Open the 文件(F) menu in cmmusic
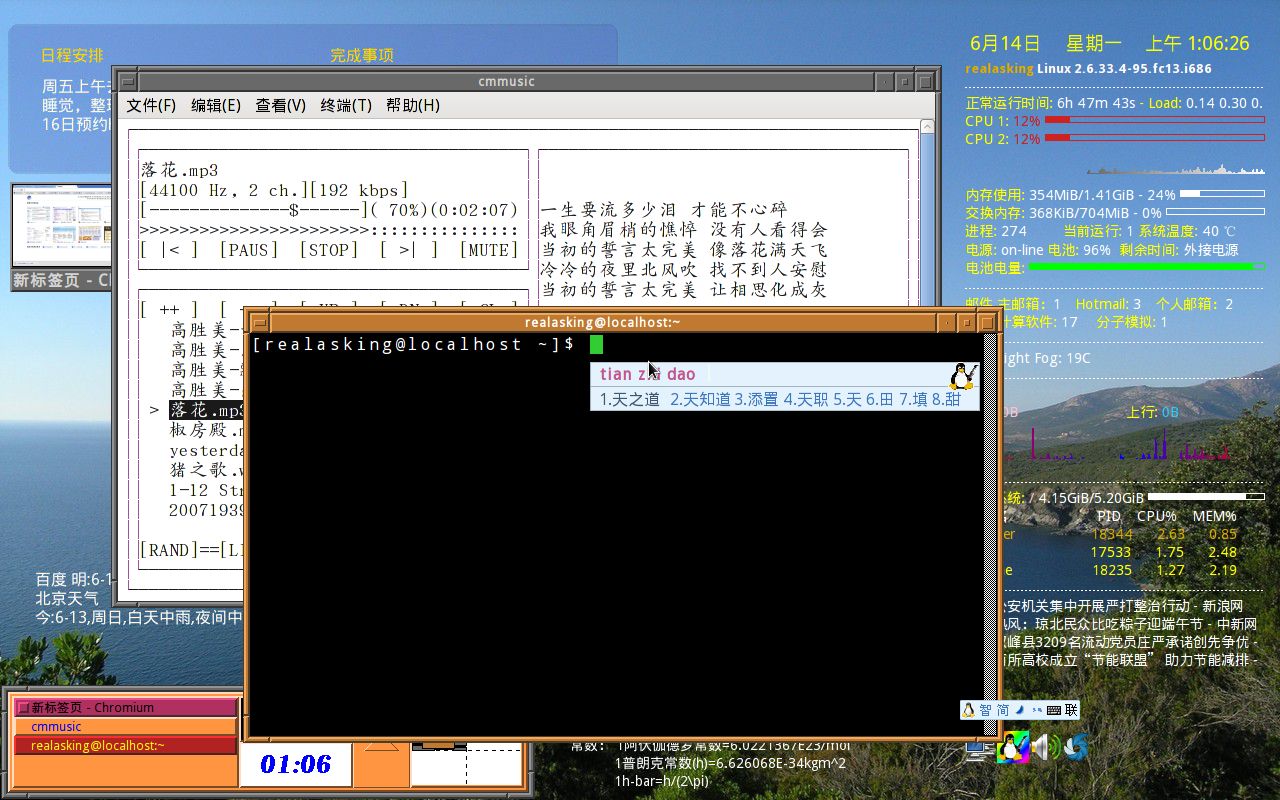Viewport: 1280px width, 800px height. [x=150, y=105]
